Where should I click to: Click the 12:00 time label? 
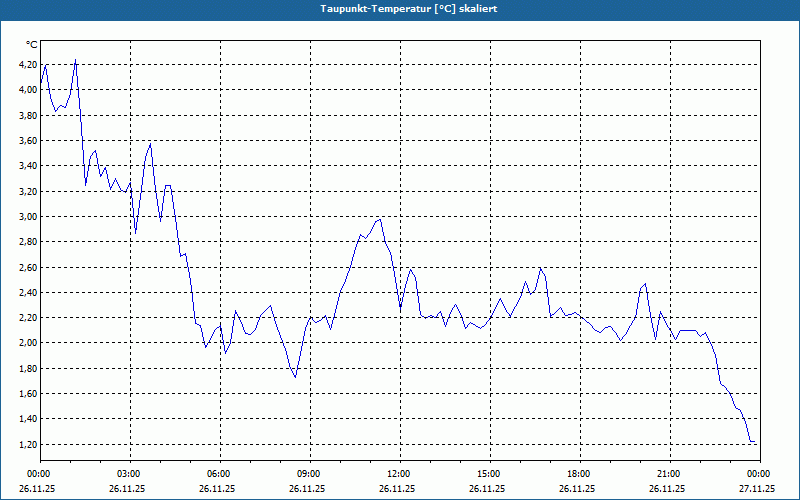coord(397,474)
